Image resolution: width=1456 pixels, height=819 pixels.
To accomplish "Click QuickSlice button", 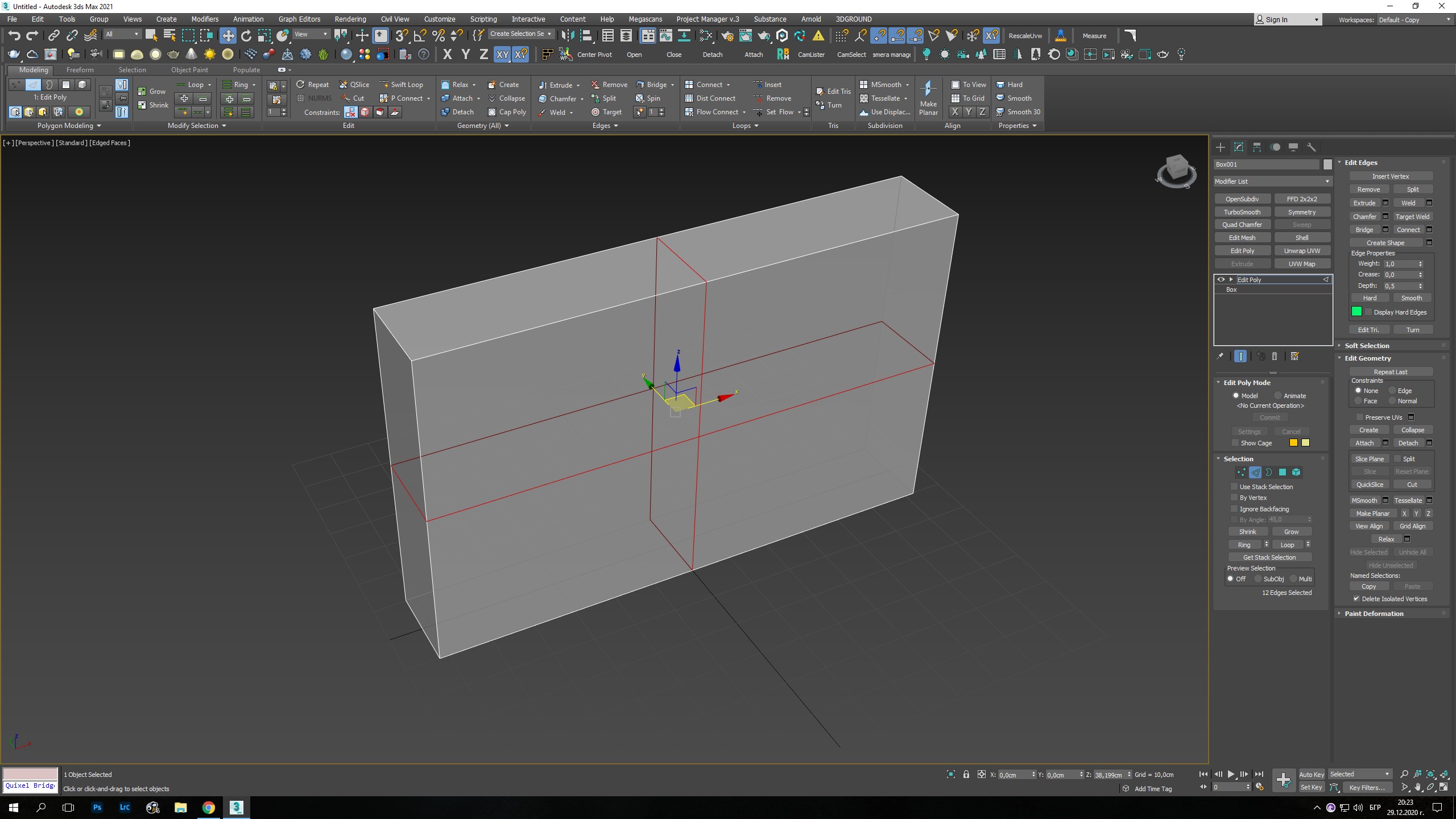I will [x=1370, y=485].
